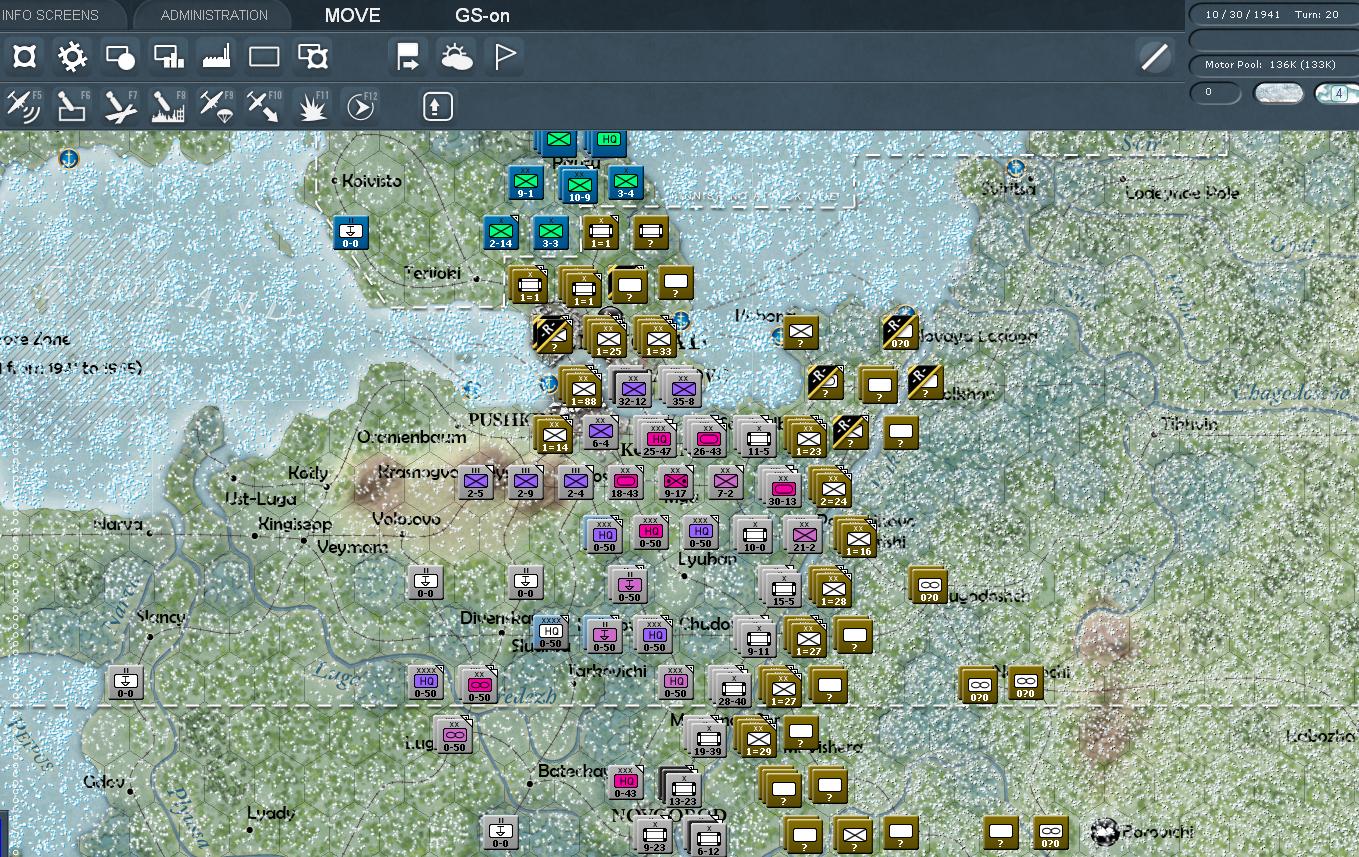The height and width of the screenshot is (857, 1359).
Task: Click the counter field showing 0
Action: 1215,93
